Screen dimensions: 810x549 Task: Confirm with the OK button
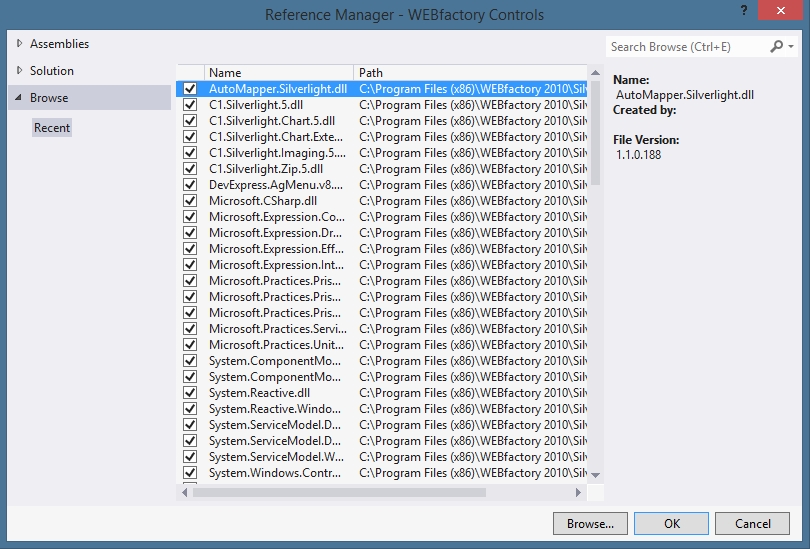coord(671,523)
